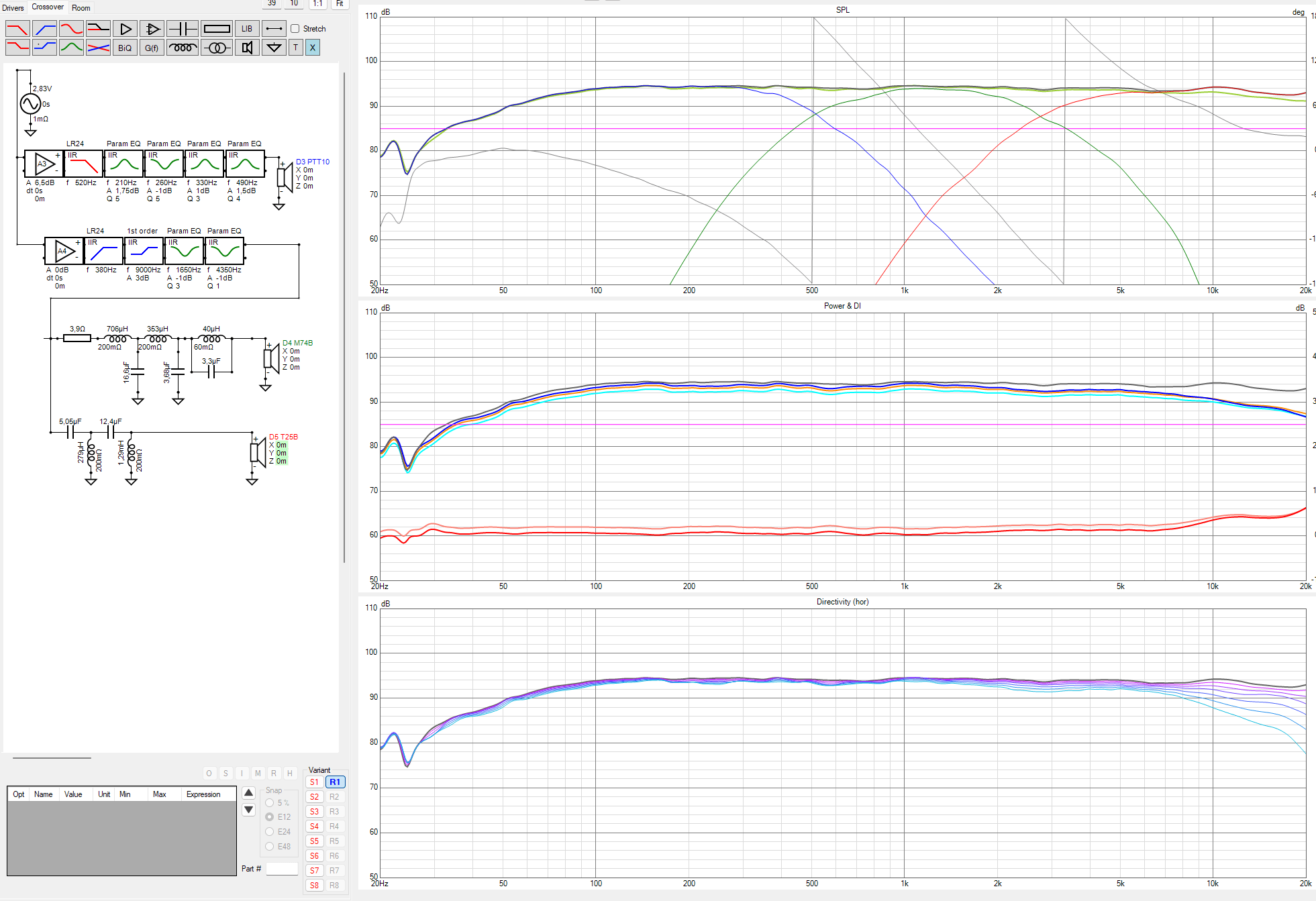This screenshot has height=901, width=1316.
Task: Insert a ground symbol
Action: 274,48
